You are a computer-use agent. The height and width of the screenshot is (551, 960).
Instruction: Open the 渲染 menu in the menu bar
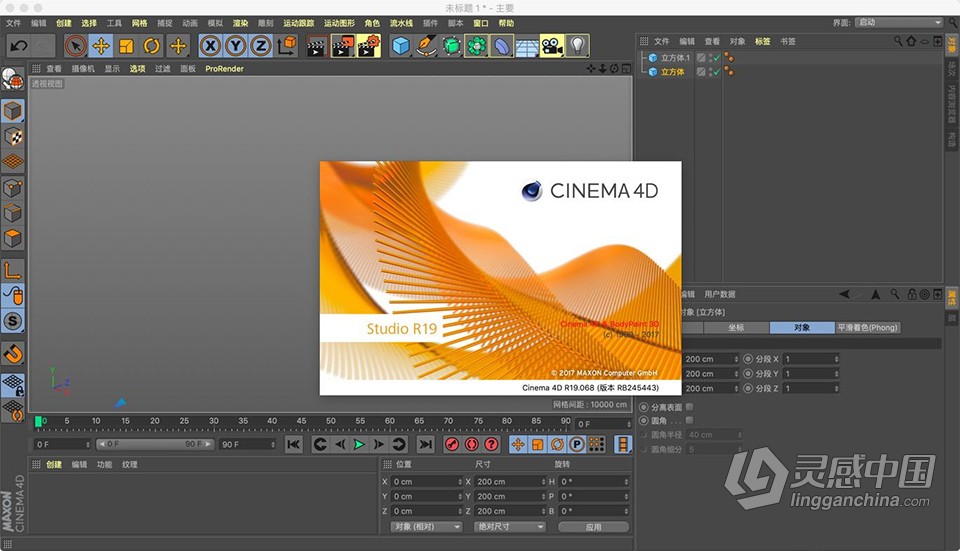241,23
